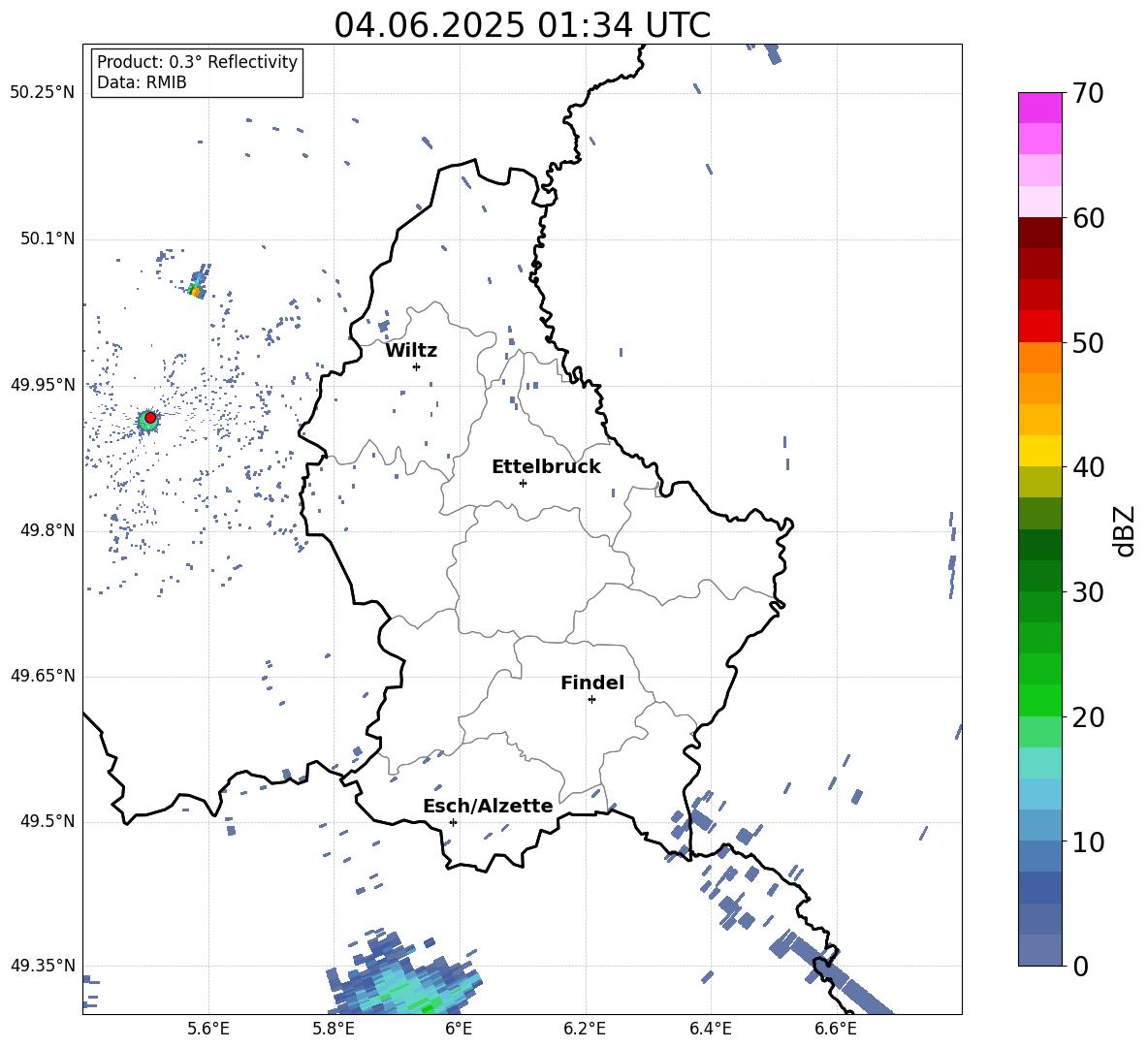Click the colorbar tick label 50
The height and width of the screenshot is (1048, 1148).
[x=1088, y=342]
